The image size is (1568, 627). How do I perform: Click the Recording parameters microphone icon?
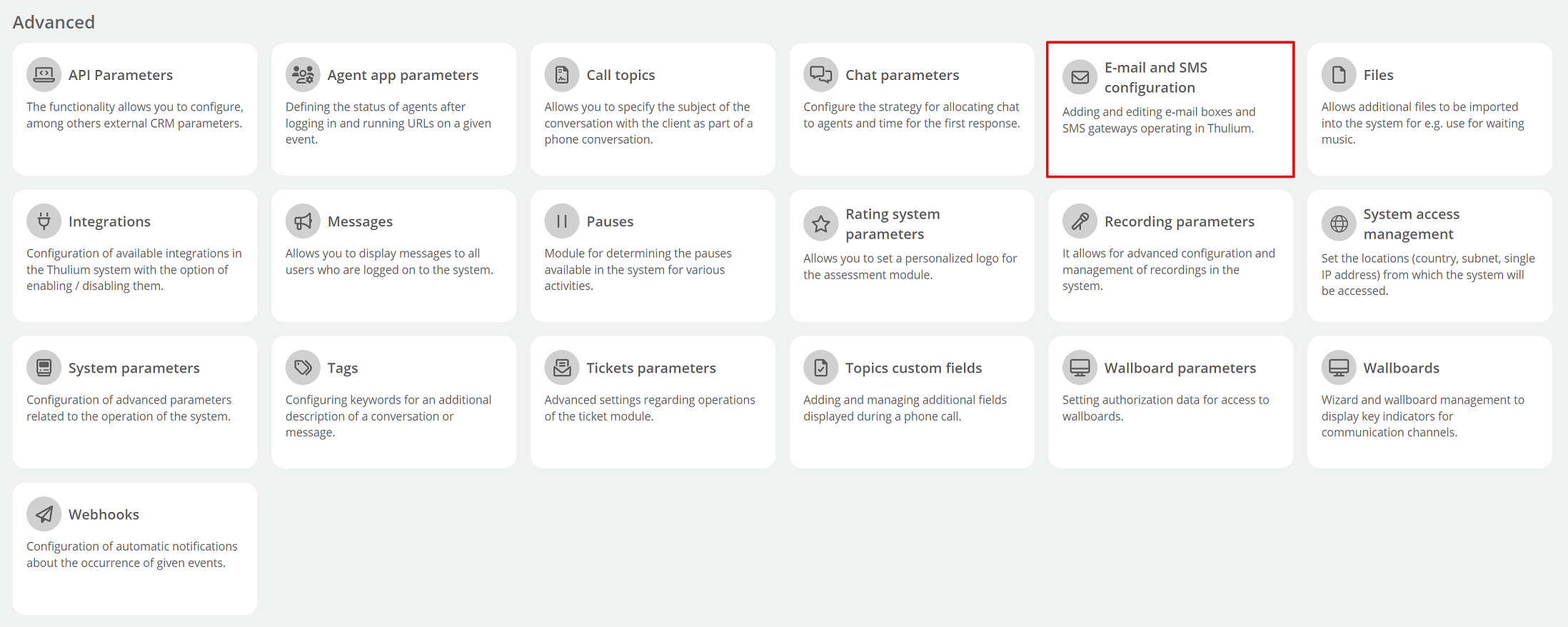[x=1080, y=221]
